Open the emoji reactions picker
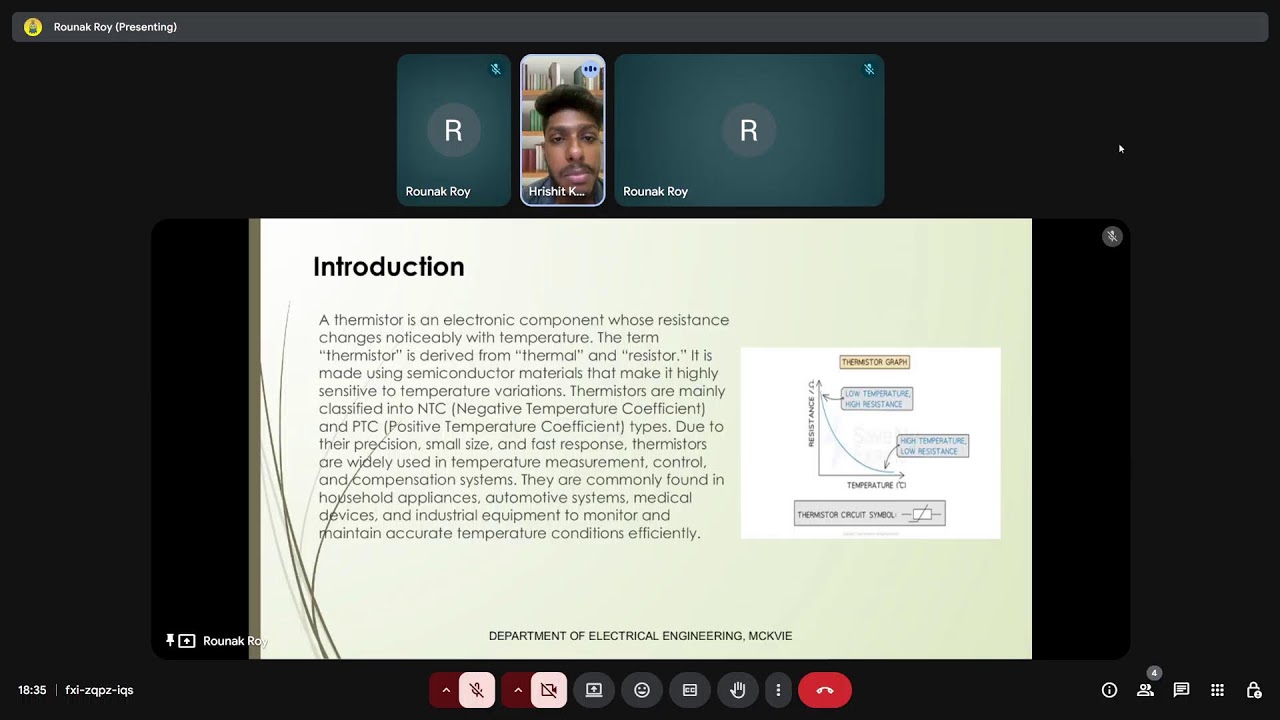This screenshot has height=720, width=1280. pyautogui.click(x=642, y=690)
